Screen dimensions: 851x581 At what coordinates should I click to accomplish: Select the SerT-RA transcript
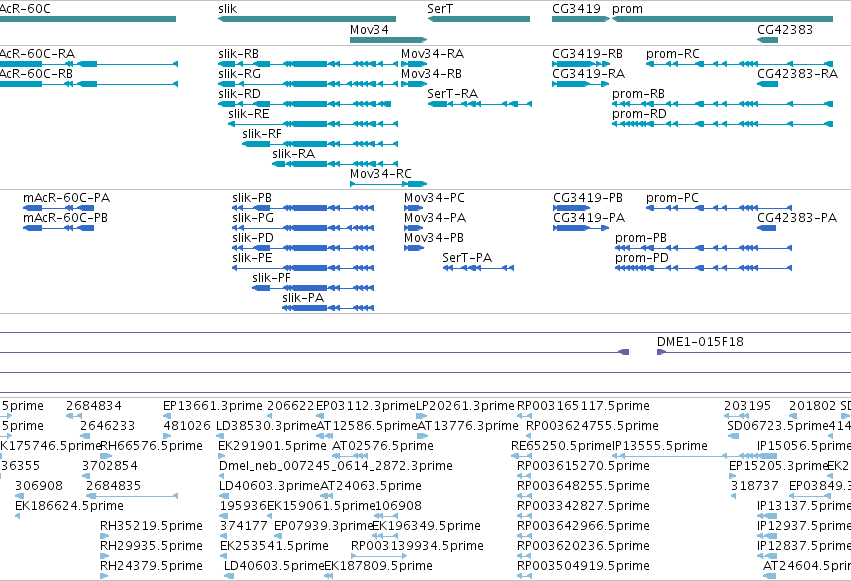480,104
